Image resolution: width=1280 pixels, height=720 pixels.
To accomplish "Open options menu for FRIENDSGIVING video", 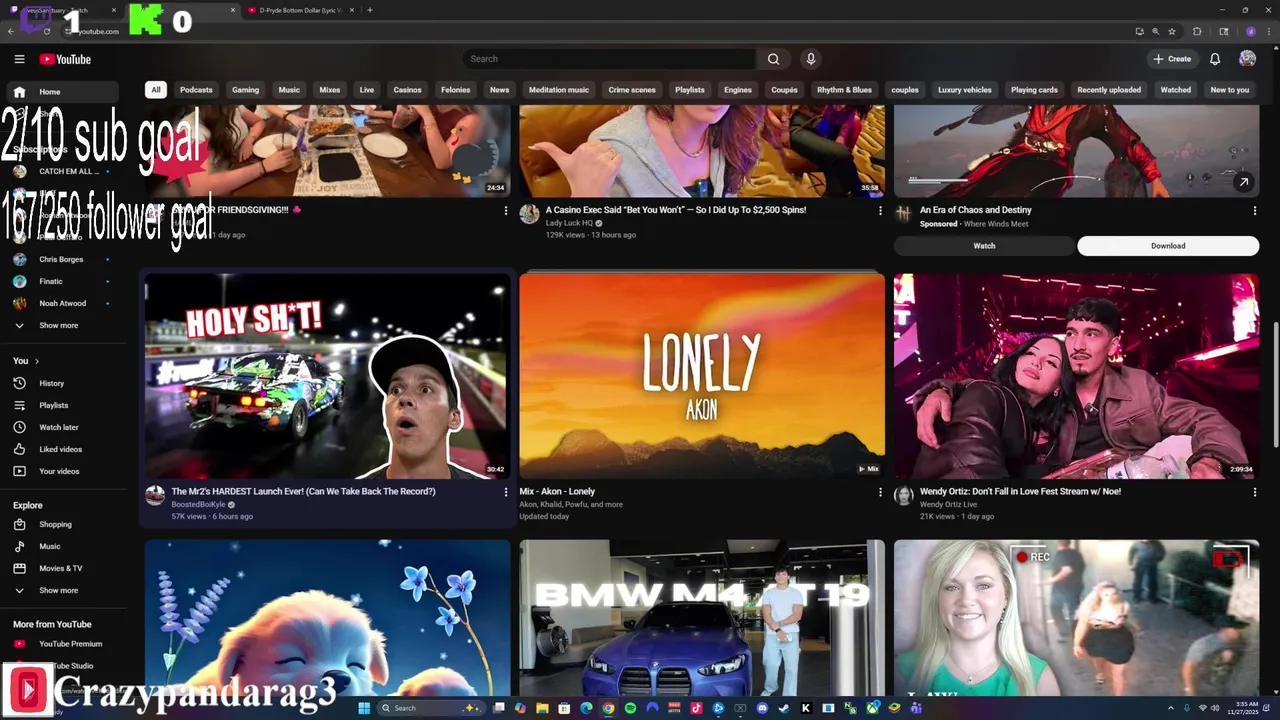I will pos(506,211).
